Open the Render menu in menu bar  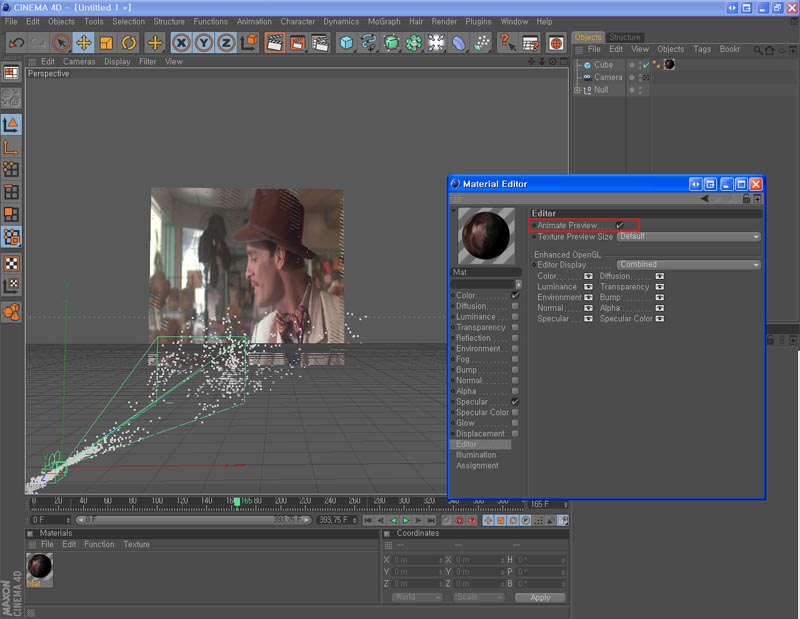click(x=444, y=21)
